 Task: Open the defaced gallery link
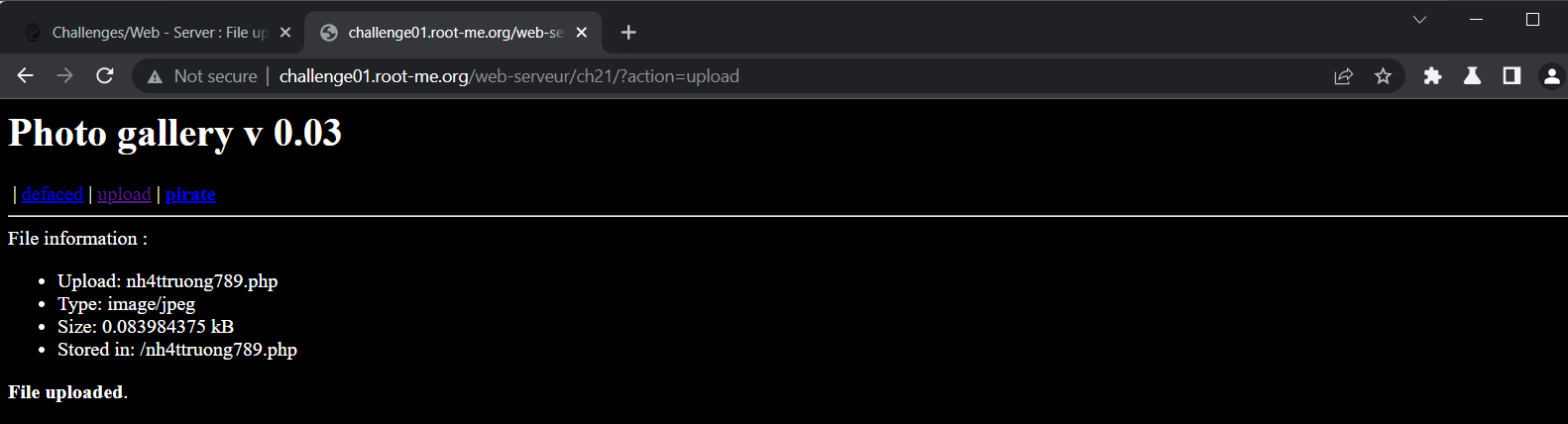(x=53, y=194)
